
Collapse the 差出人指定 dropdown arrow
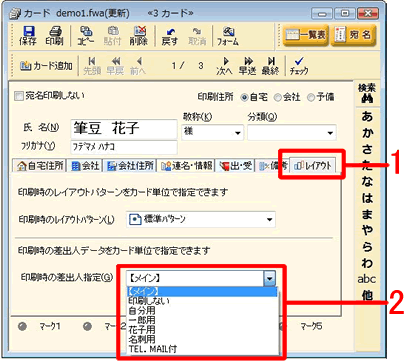269,278
